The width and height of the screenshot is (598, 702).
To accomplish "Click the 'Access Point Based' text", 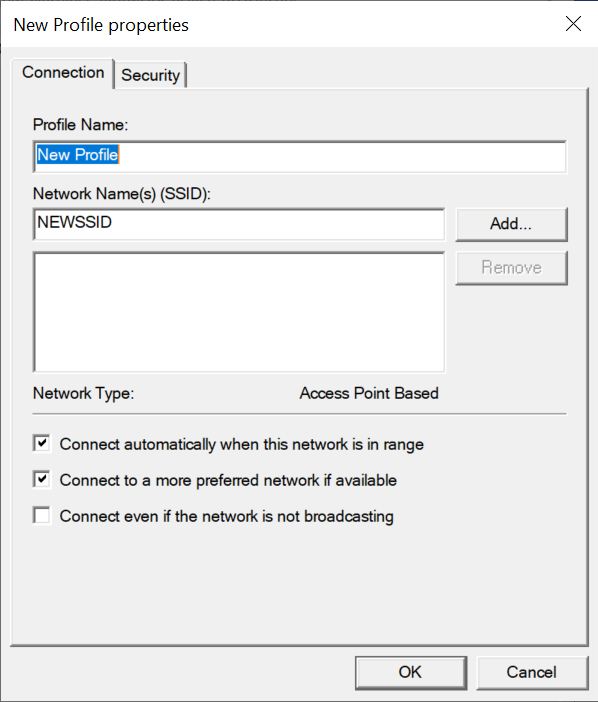I will click(x=369, y=393).
